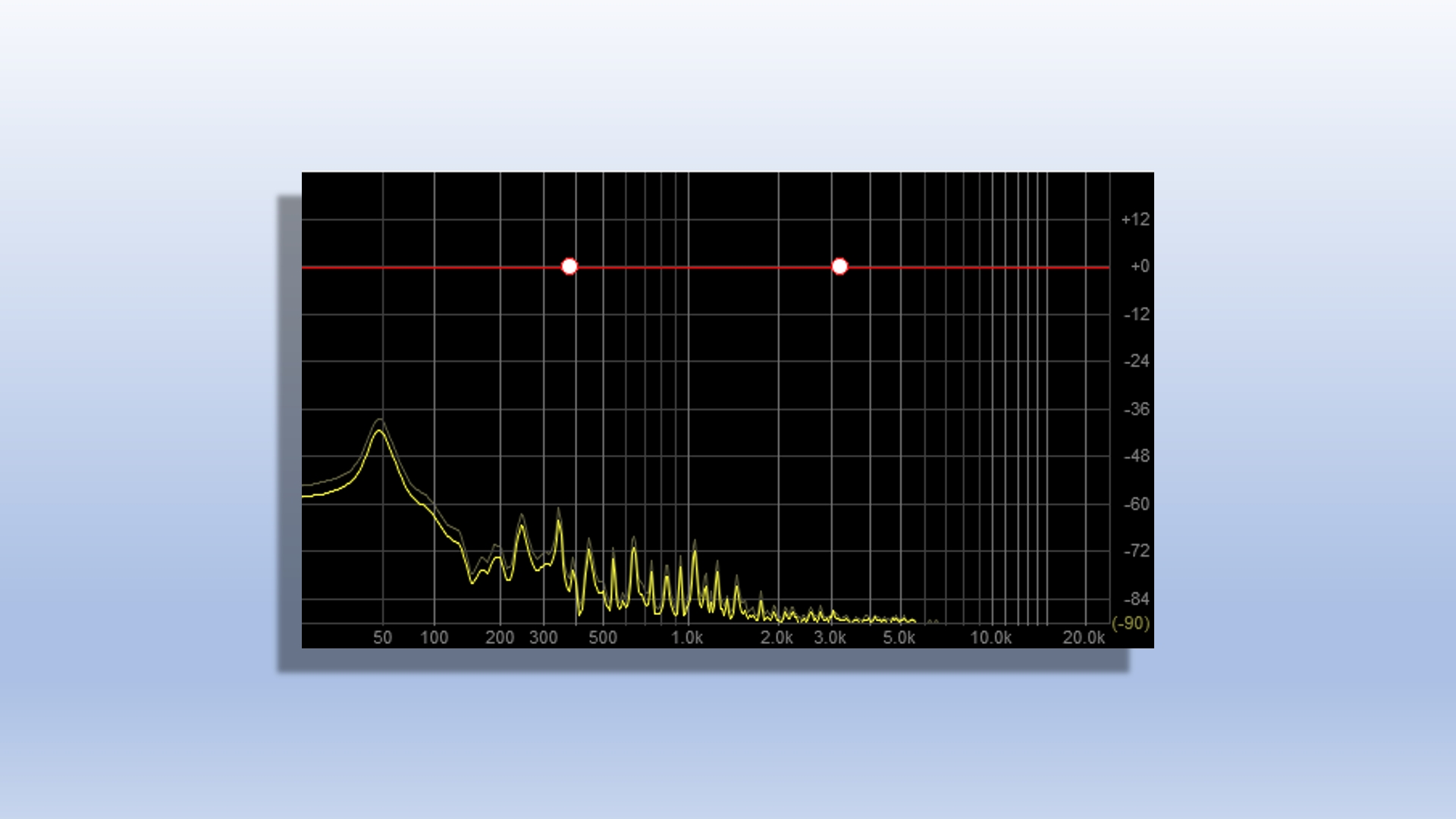Click the -24 dB scale label
This screenshot has width=1456, height=819.
[1136, 361]
